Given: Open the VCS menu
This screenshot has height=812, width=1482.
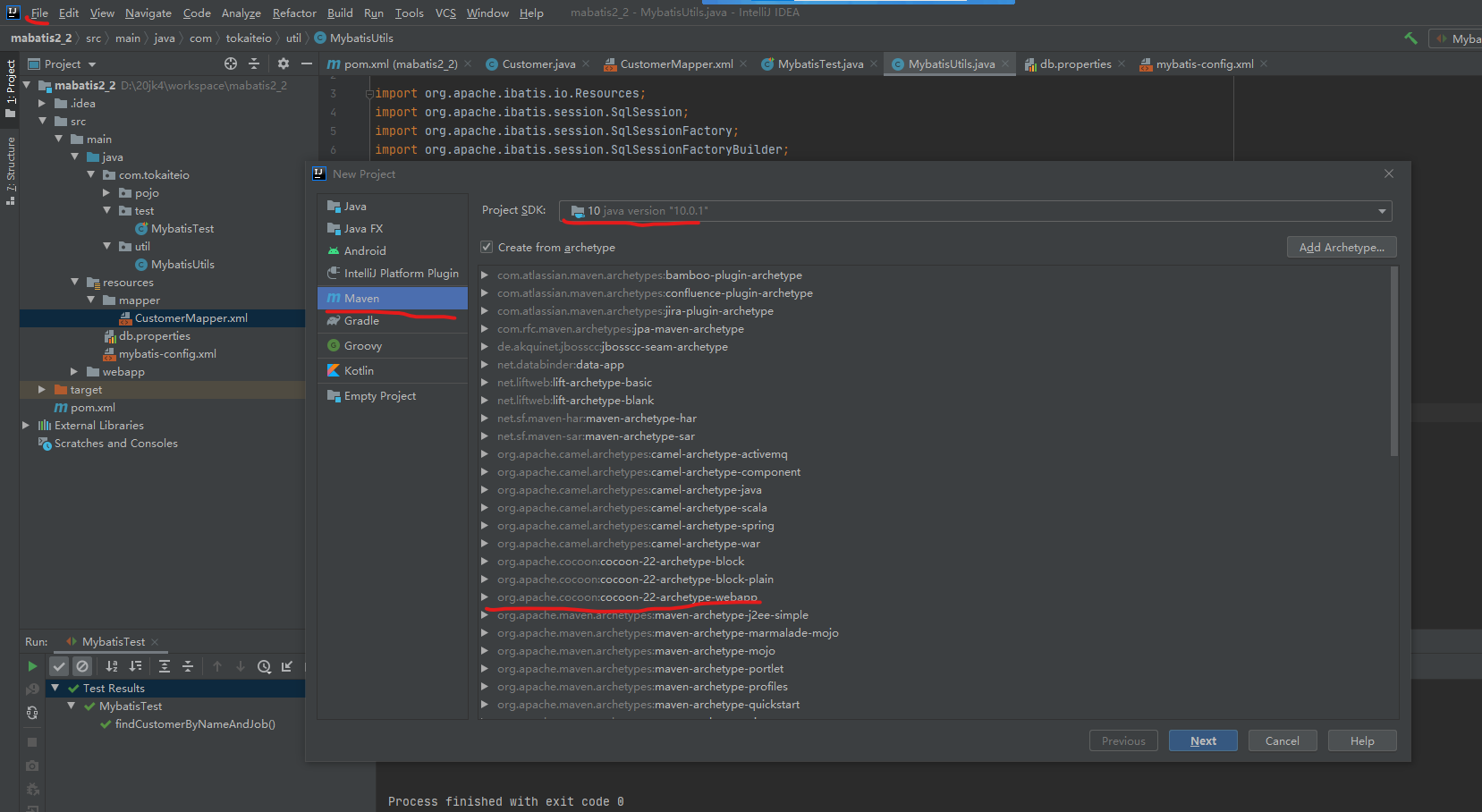Looking at the screenshot, I should [445, 13].
